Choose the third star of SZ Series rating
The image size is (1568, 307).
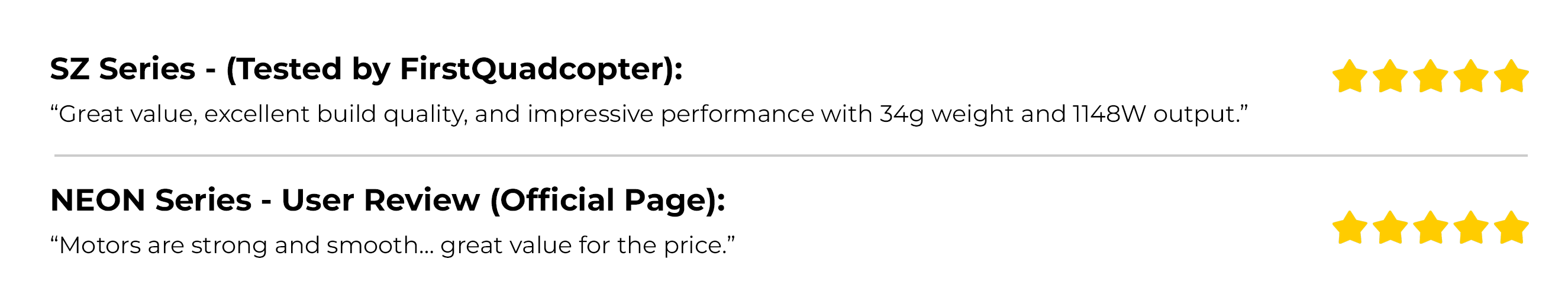[x=1431, y=76]
